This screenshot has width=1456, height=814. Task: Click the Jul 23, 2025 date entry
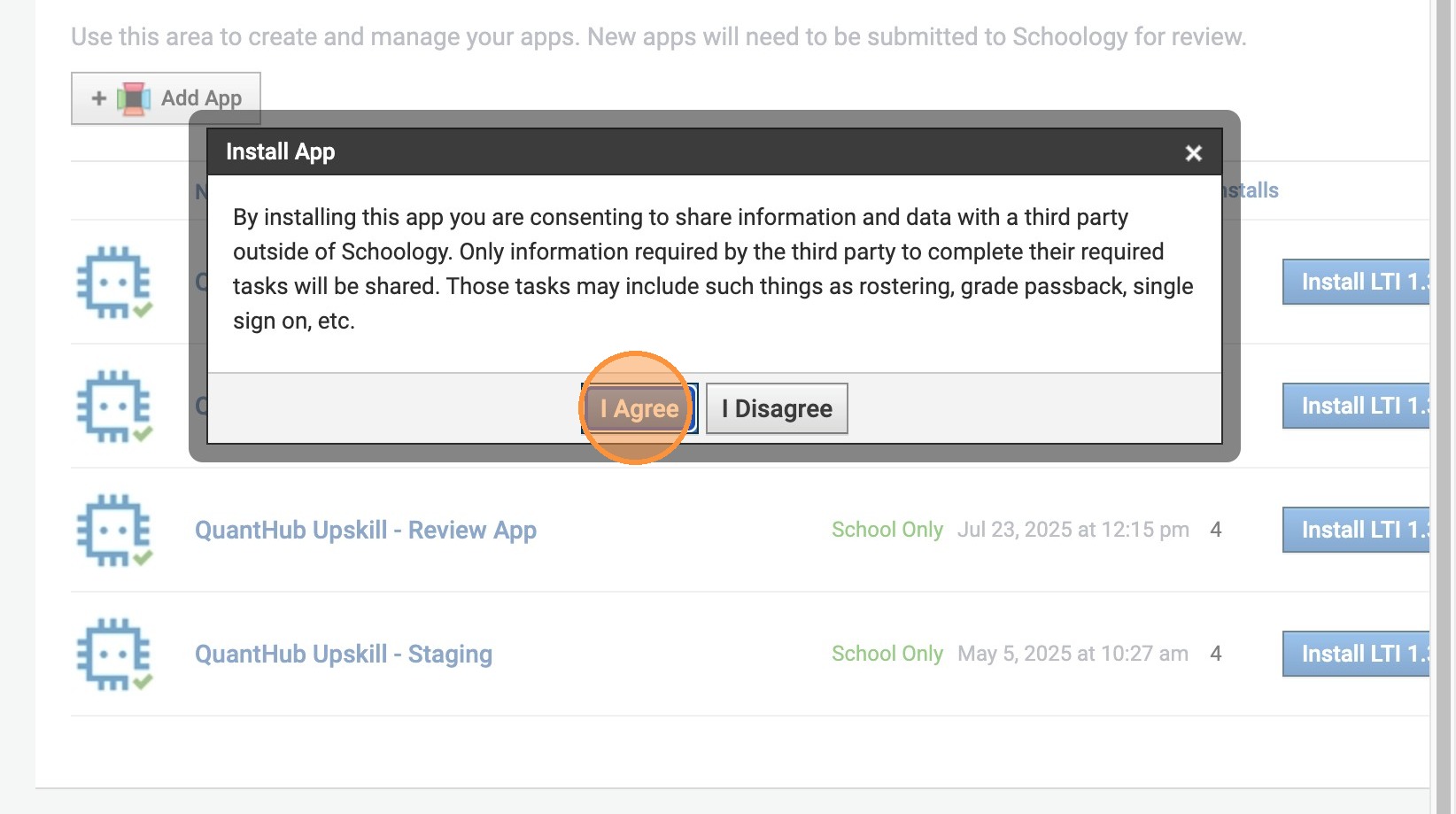[x=1073, y=530]
